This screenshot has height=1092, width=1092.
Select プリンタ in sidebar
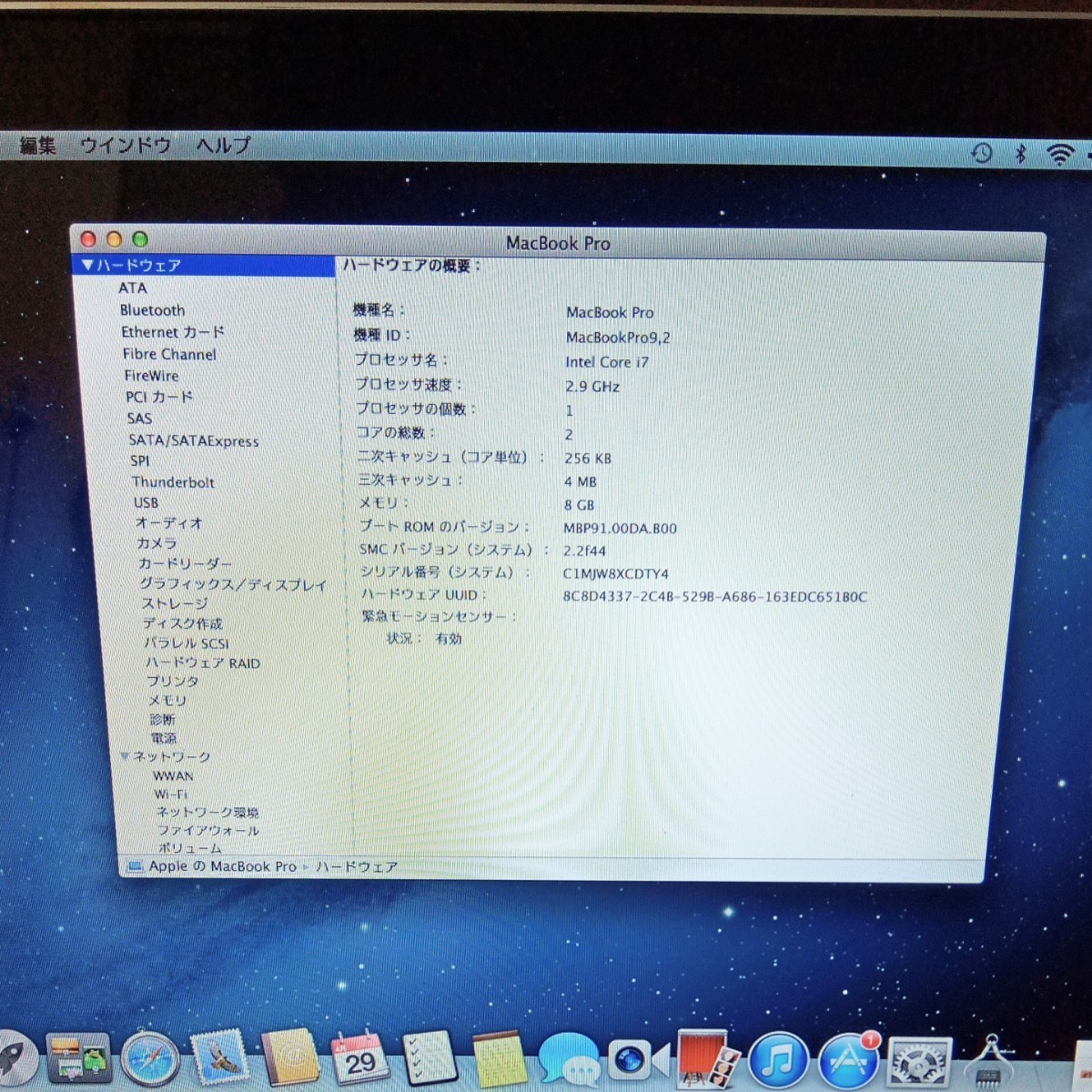coord(173,681)
